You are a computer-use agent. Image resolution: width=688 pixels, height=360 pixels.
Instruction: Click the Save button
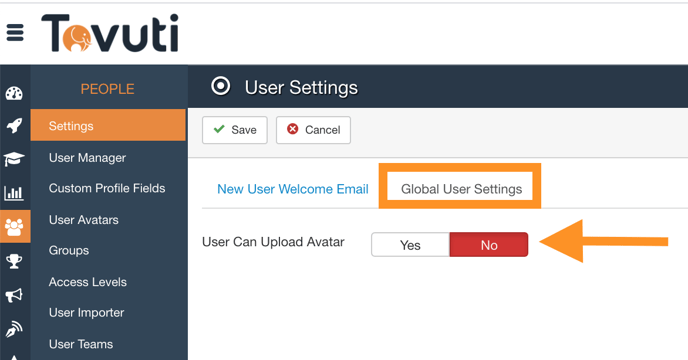[x=235, y=130]
